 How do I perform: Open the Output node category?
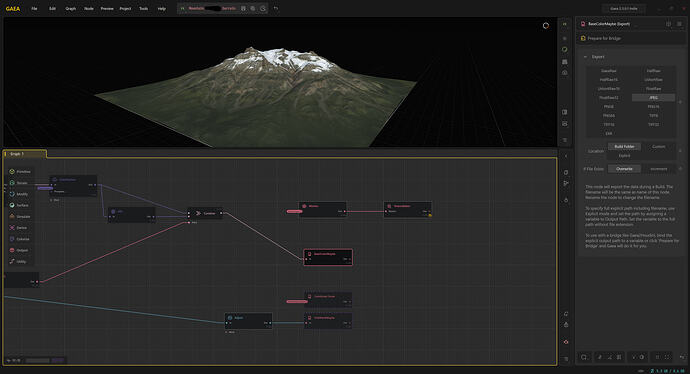pyautogui.click(x=19, y=250)
